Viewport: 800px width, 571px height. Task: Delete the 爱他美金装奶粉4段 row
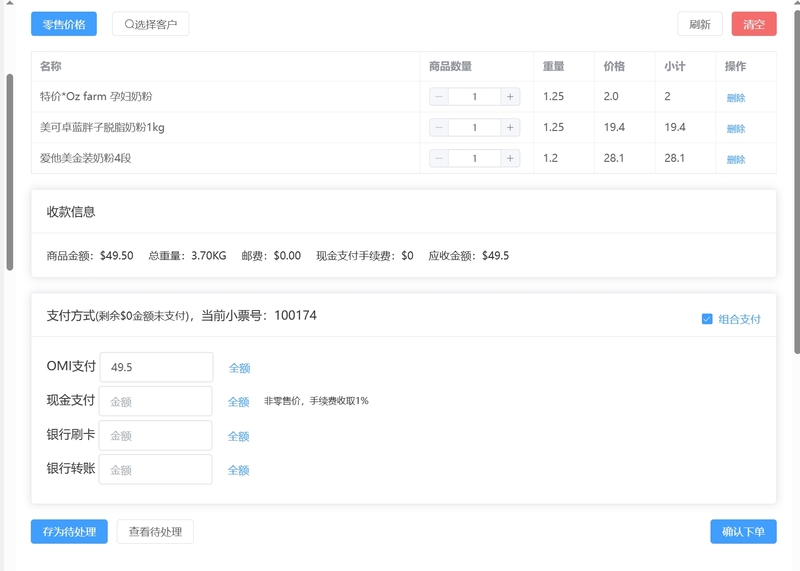(736, 159)
